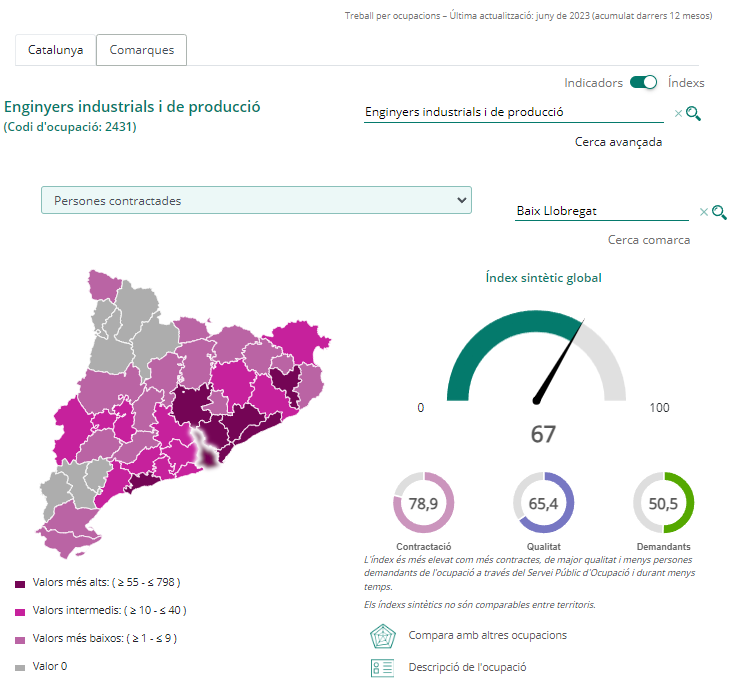Click the Enginyers industrials i de producció heading

(132, 107)
